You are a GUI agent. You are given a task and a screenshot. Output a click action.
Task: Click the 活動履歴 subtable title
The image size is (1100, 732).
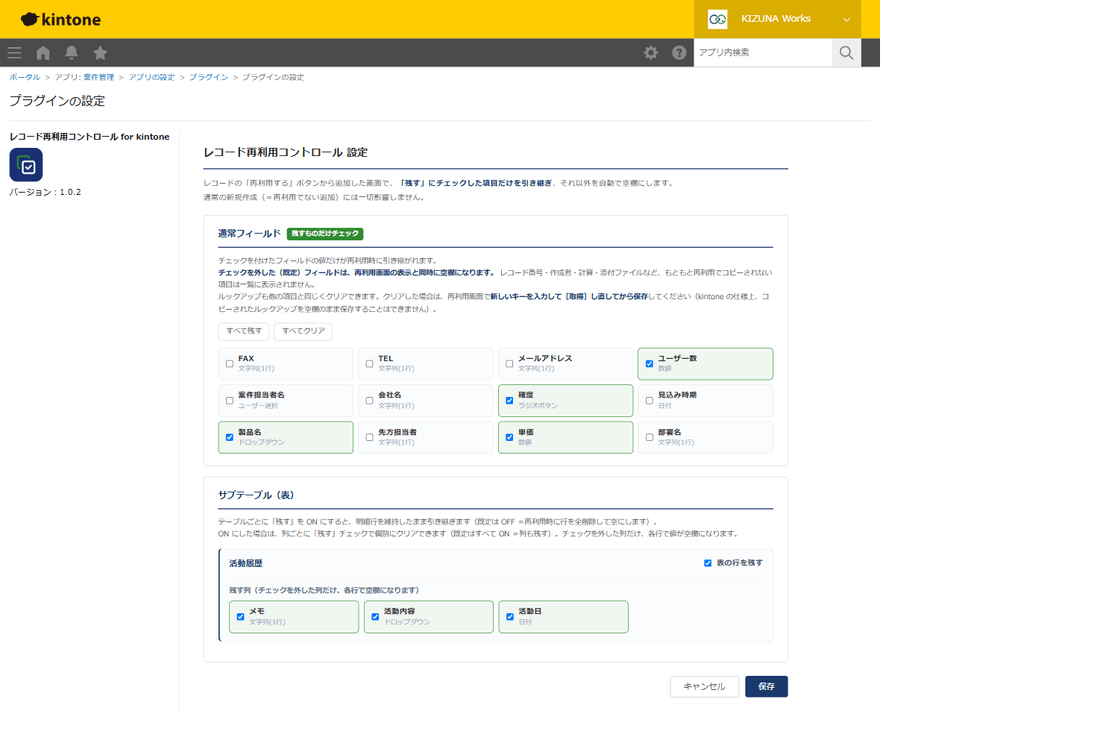tap(246, 563)
